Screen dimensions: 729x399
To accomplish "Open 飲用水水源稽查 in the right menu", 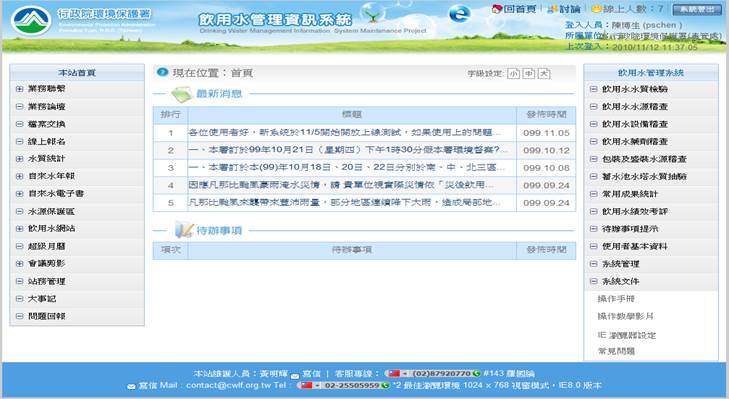I will [x=635, y=106].
